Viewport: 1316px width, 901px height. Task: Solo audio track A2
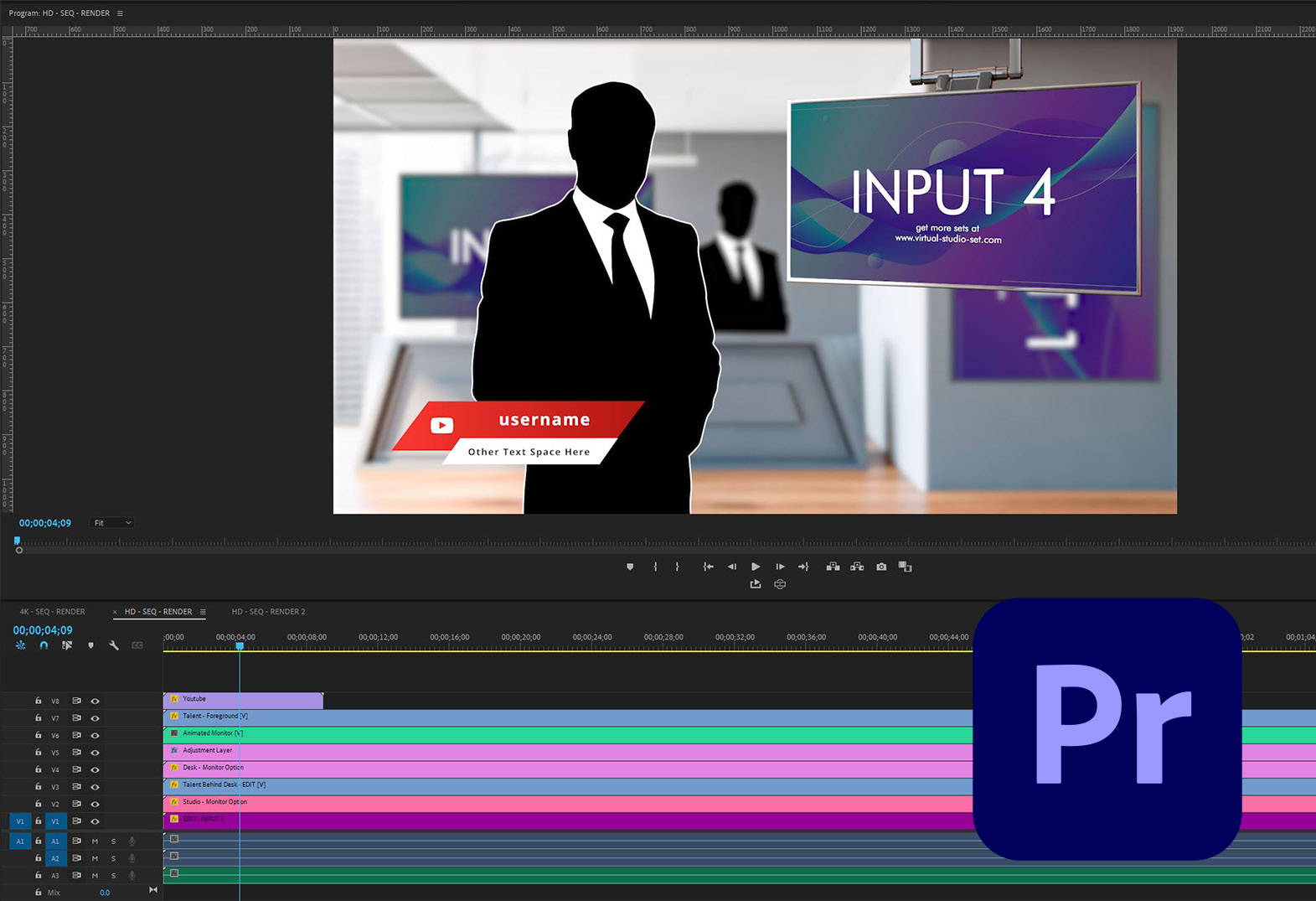point(113,858)
